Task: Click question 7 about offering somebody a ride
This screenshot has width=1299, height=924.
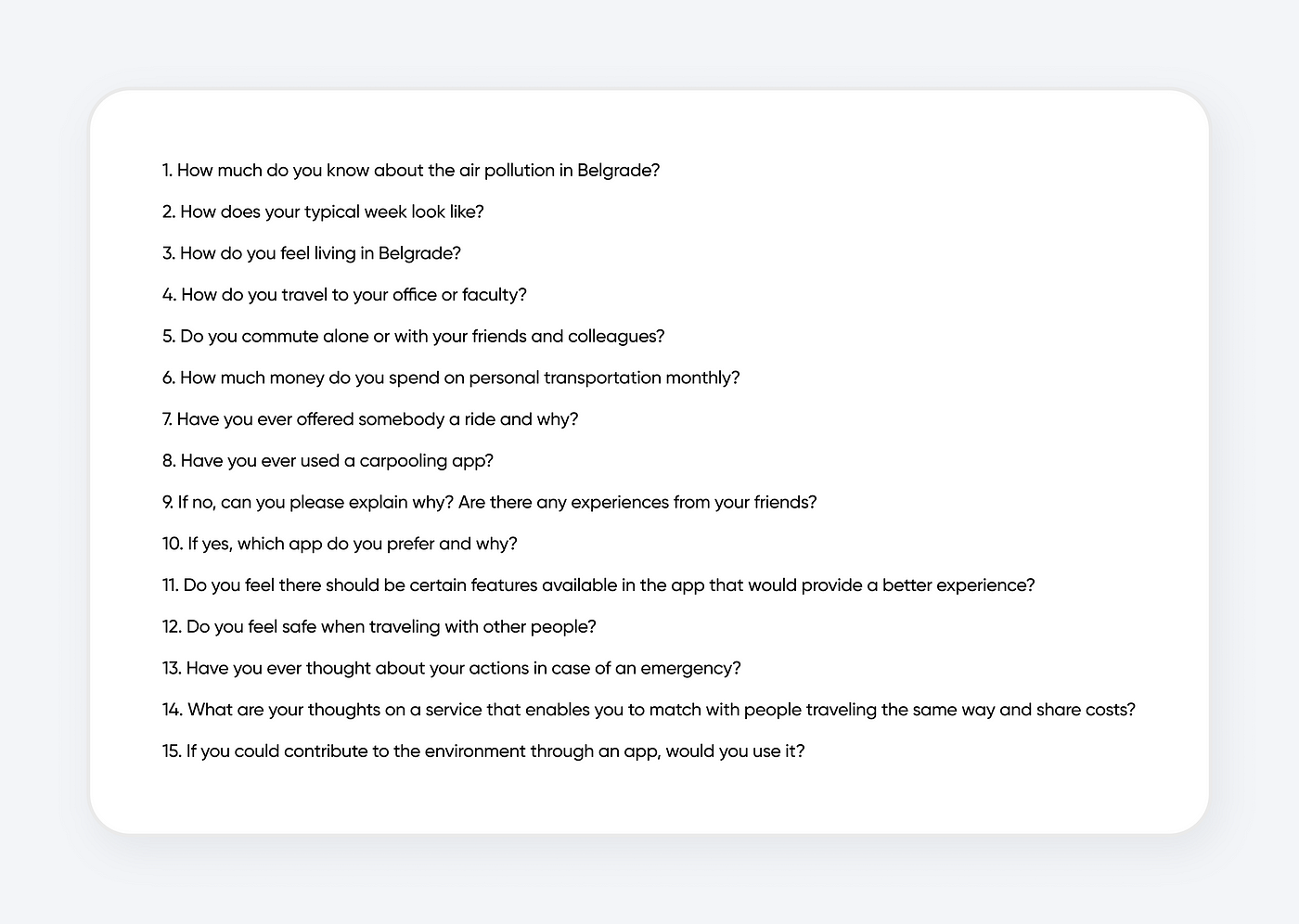Action: 370,419
